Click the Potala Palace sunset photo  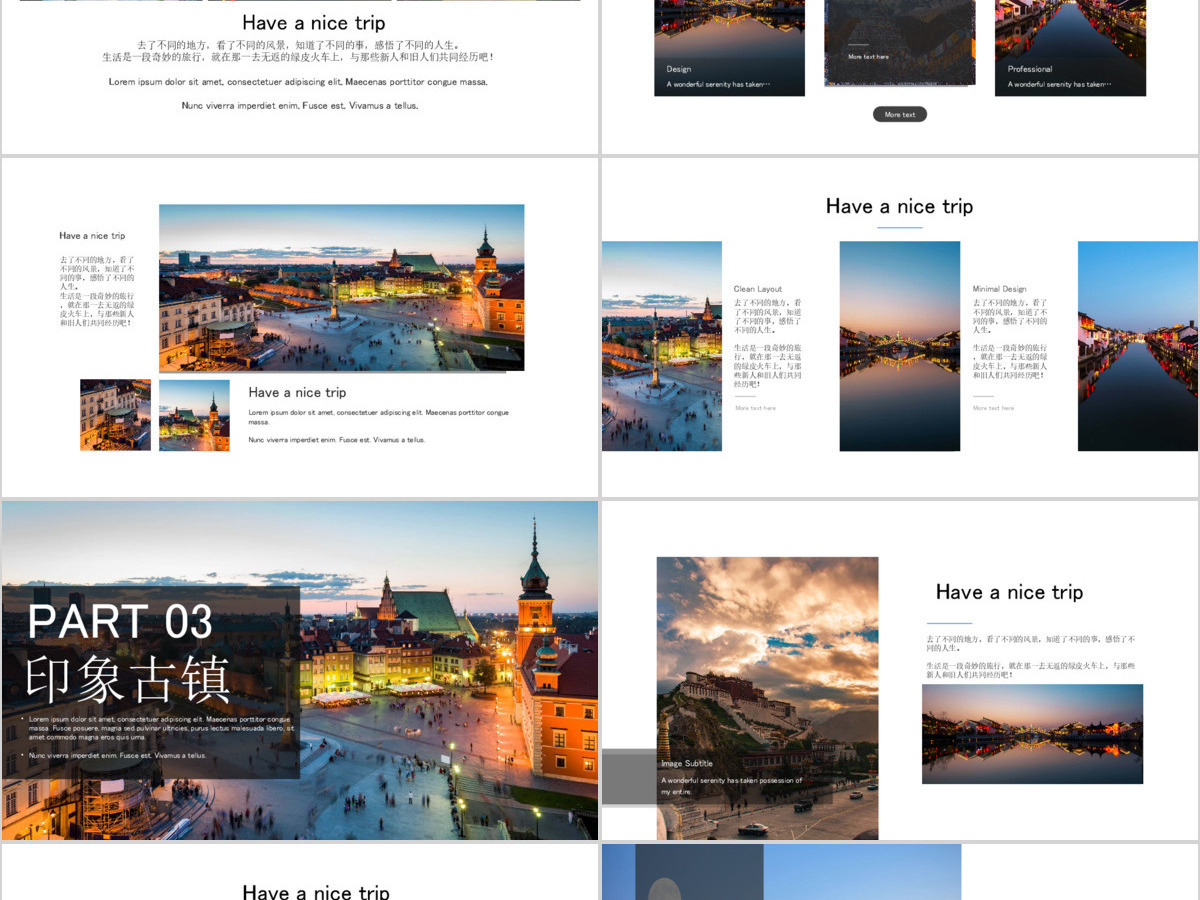[x=767, y=698]
